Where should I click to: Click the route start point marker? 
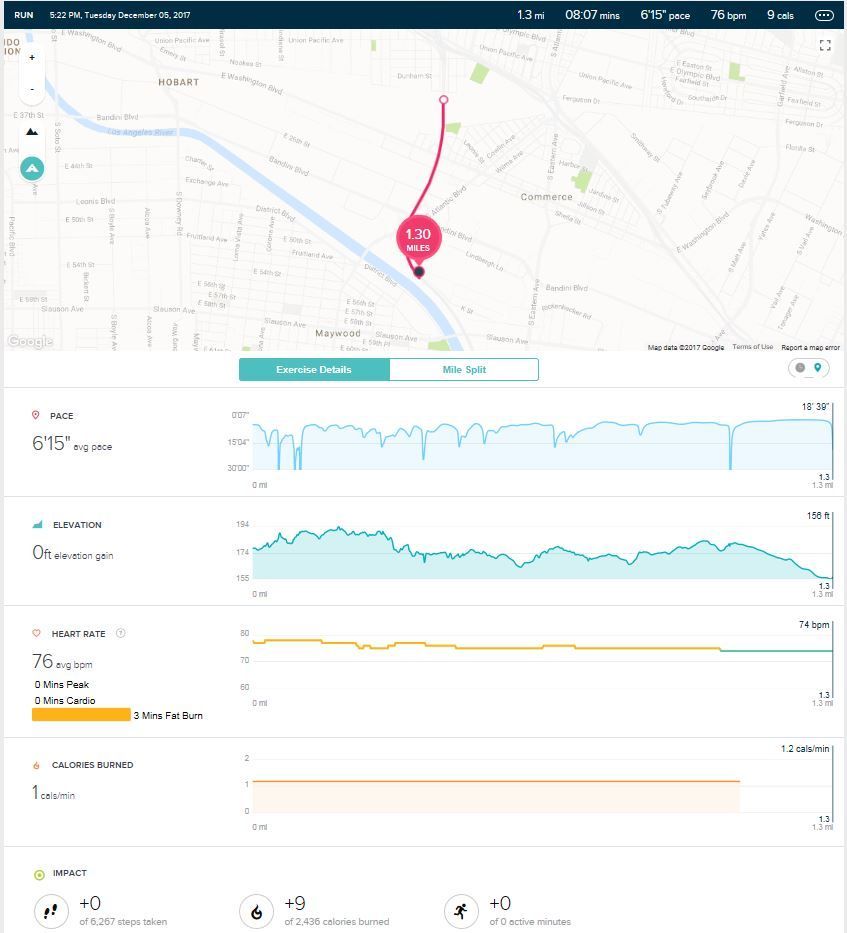tap(444, 100)
